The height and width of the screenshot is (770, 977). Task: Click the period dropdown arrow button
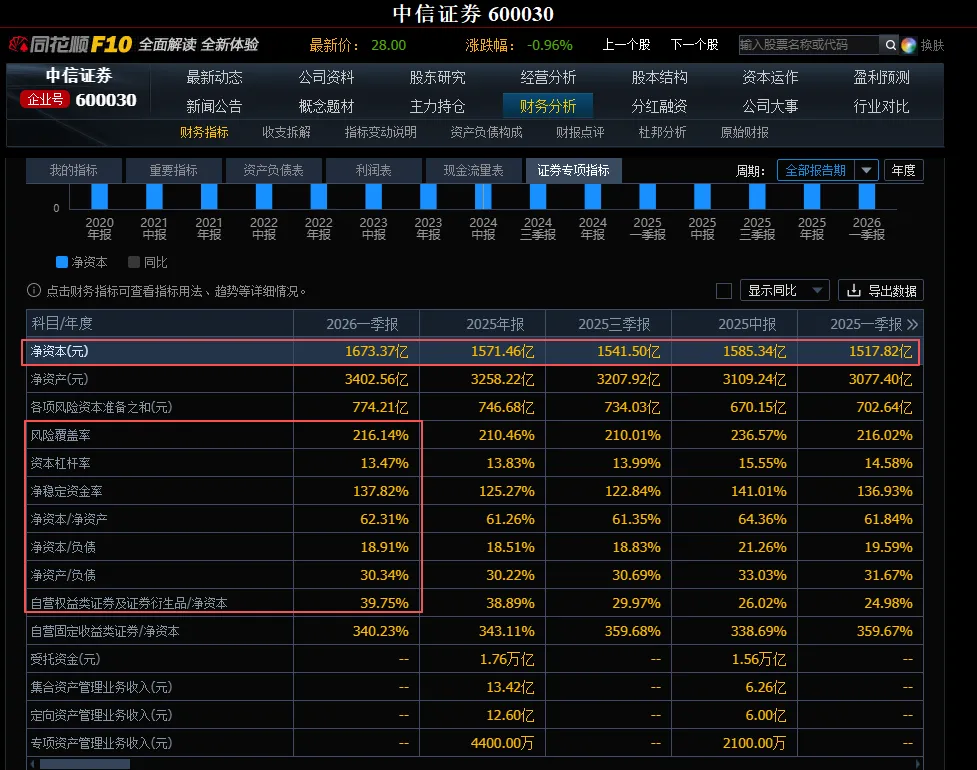point(866,170)
